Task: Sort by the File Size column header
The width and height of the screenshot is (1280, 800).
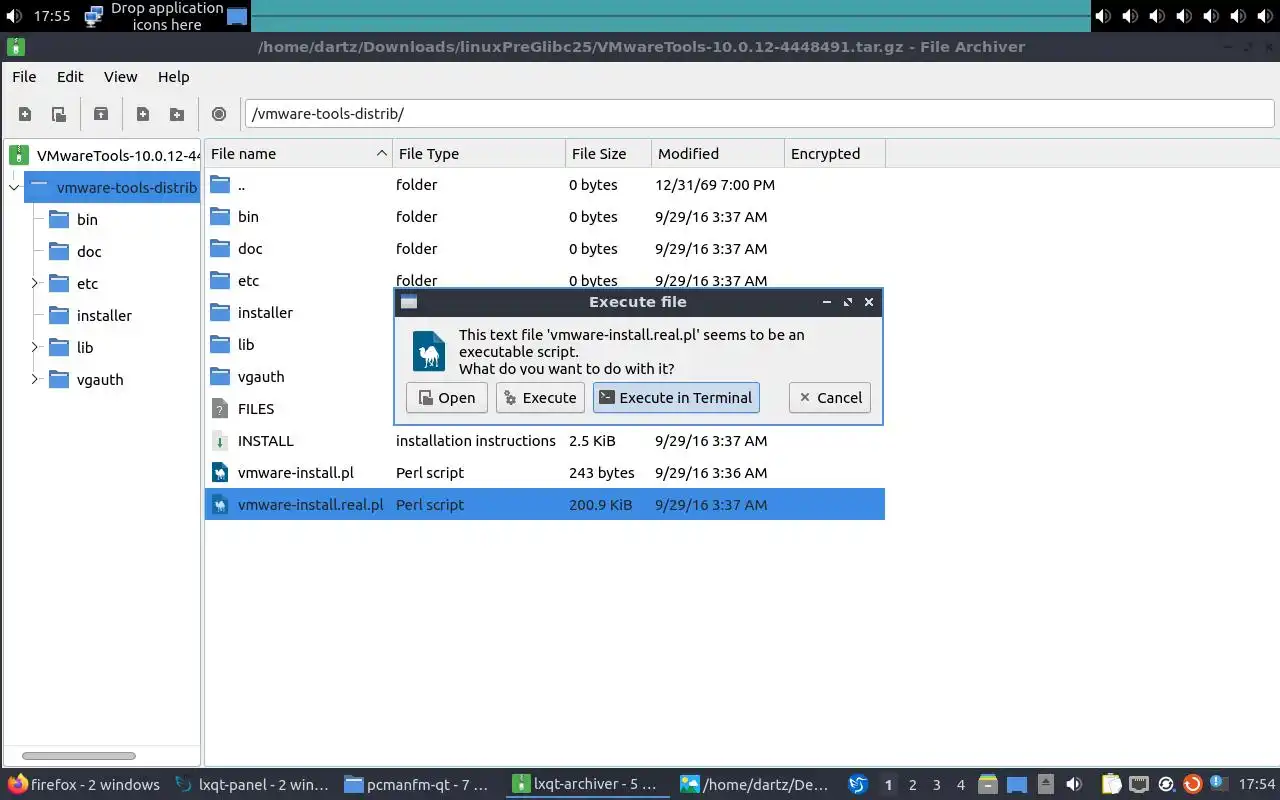Action: tap(608, 154)
